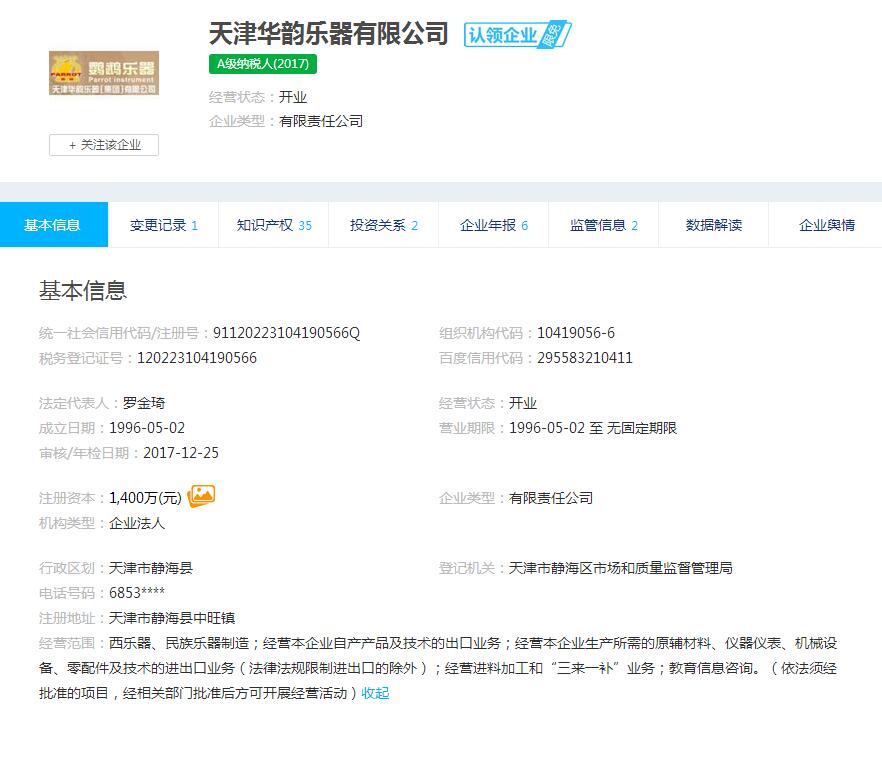This screenshot has width=882, height=759.
Task: Click institution type 企业法人
Action: point(137,523)
